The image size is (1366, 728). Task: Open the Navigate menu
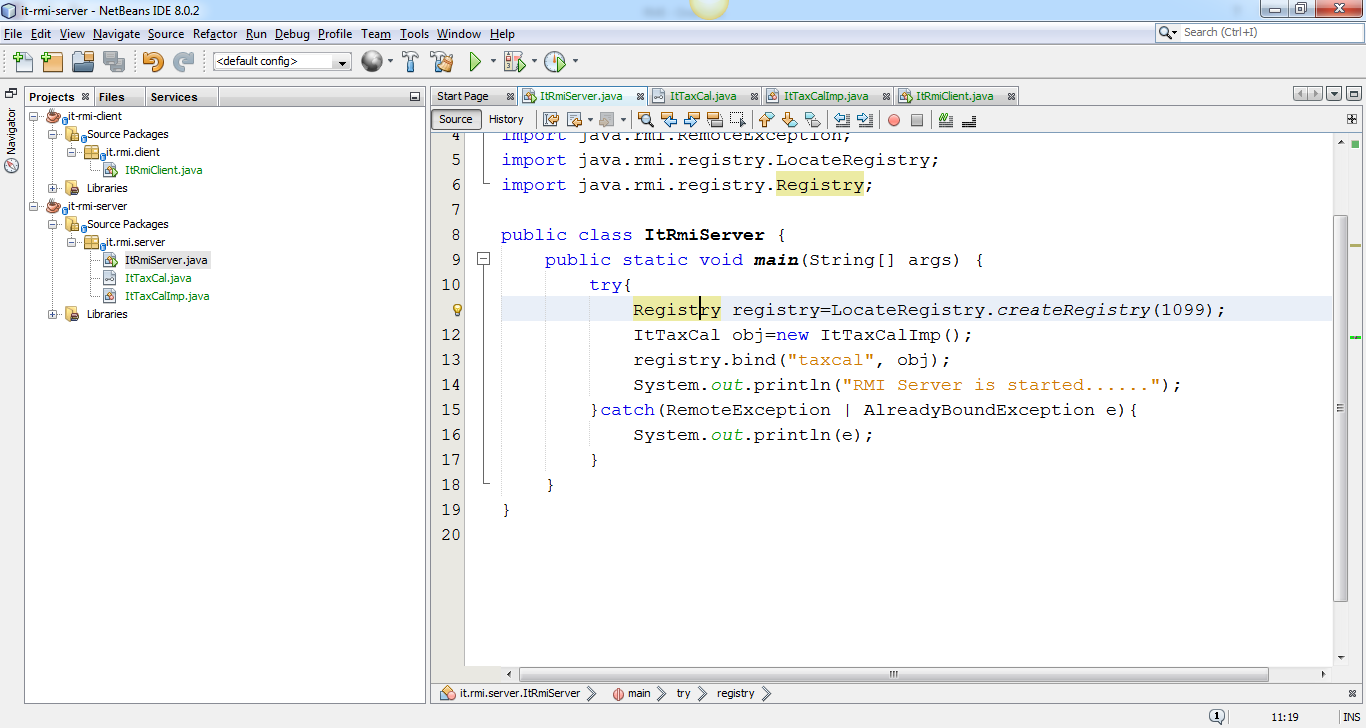coord(117,34)
